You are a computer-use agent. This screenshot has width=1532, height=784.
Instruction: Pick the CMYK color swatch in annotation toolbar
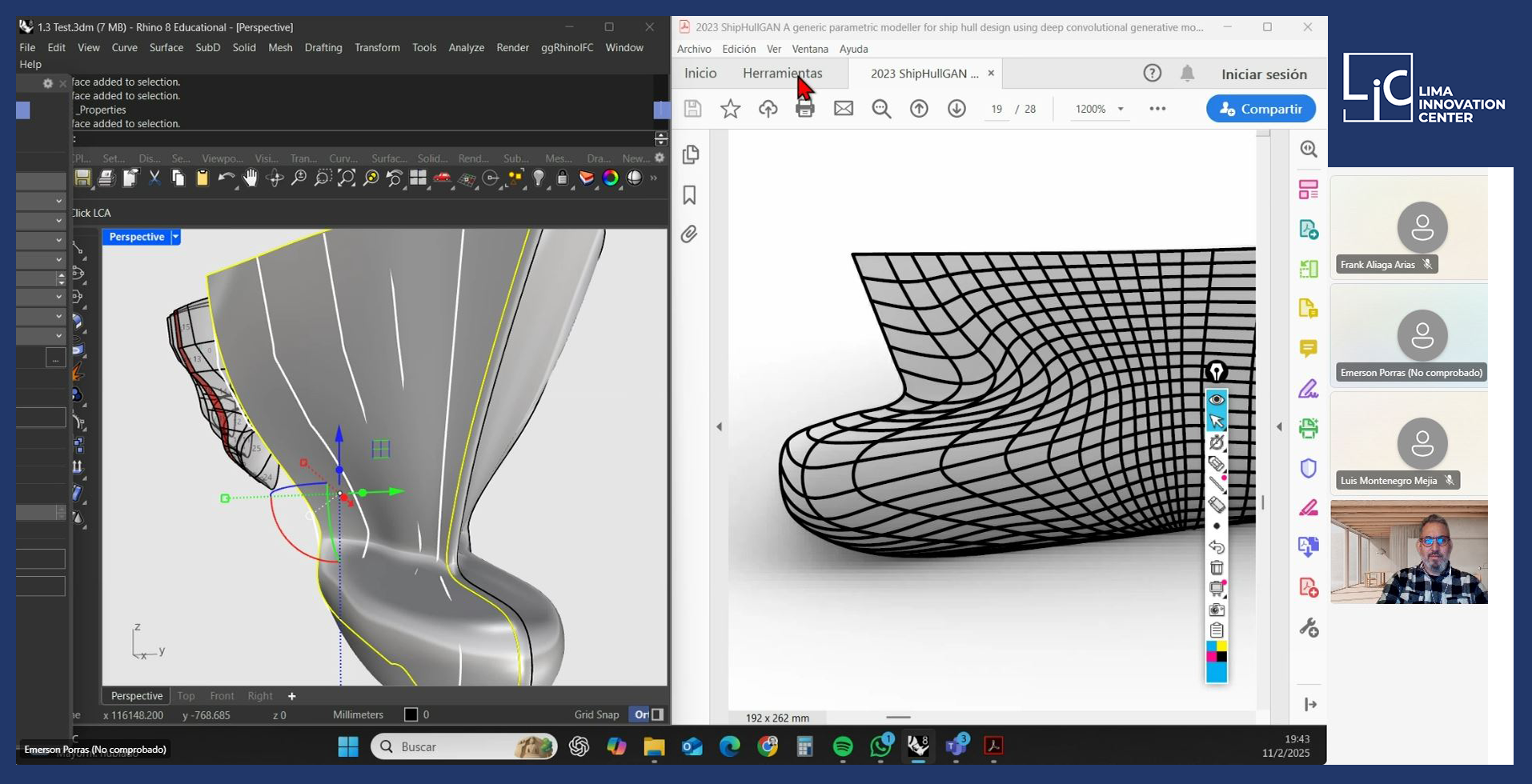point(1217,651)
